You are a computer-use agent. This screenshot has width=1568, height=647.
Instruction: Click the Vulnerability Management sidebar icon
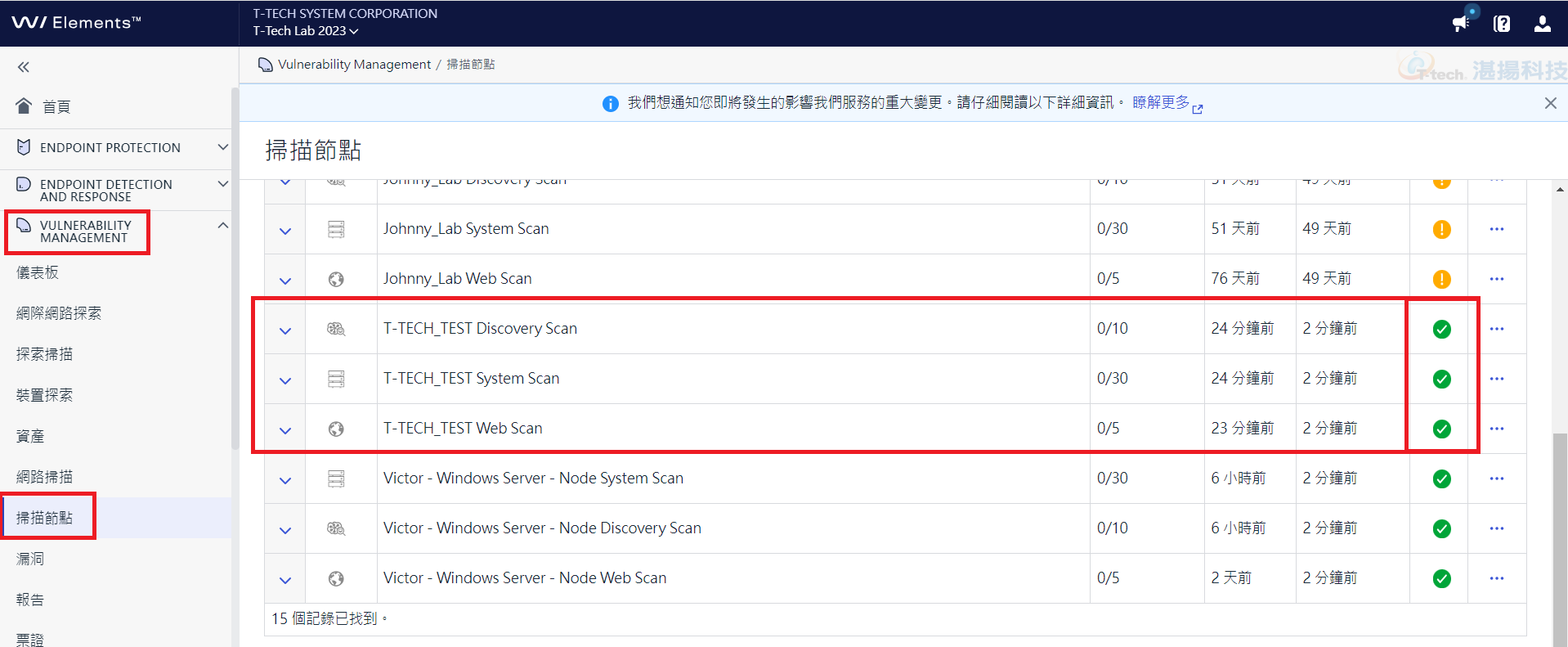coord(24,226)
